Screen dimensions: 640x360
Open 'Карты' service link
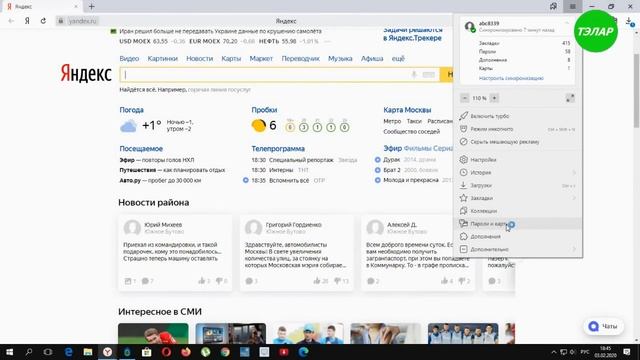point(231,58)
